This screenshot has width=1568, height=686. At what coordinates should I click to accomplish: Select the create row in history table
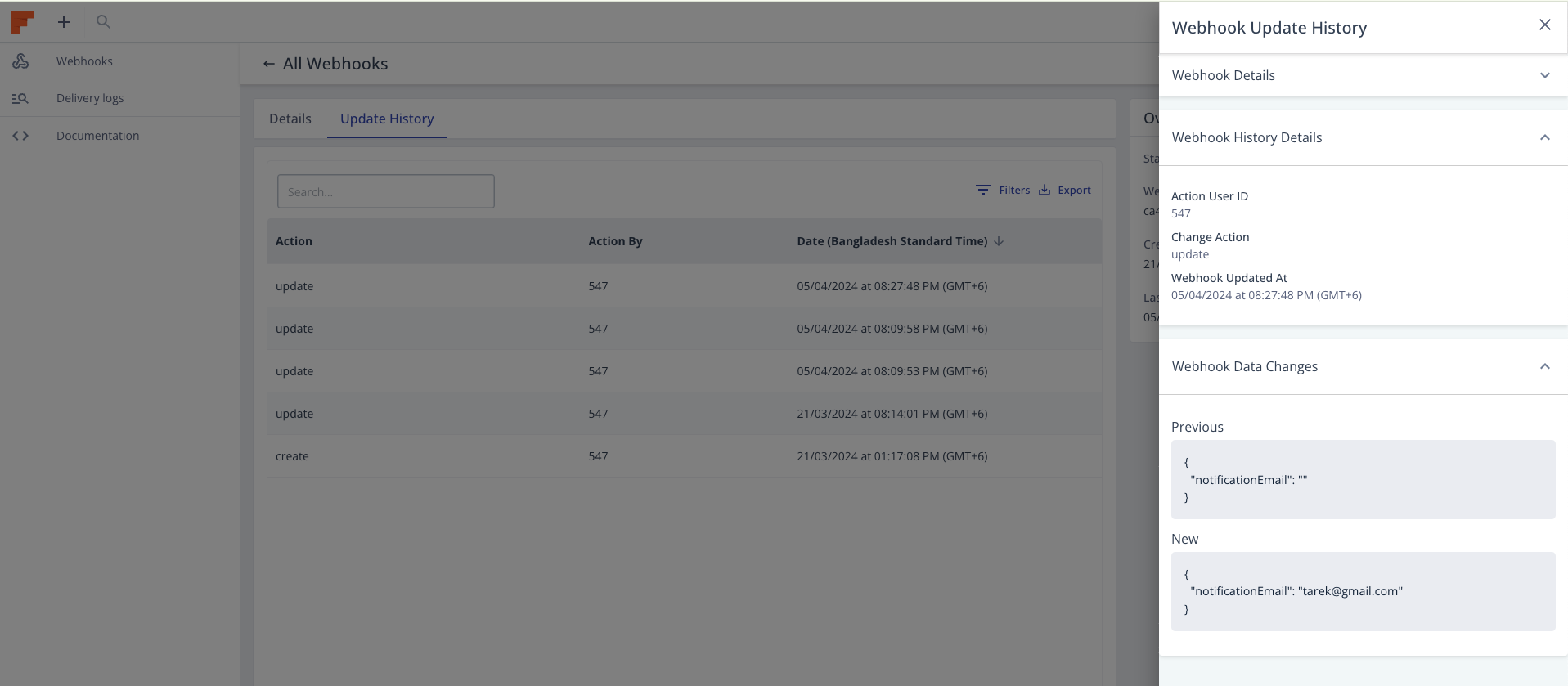684,456
